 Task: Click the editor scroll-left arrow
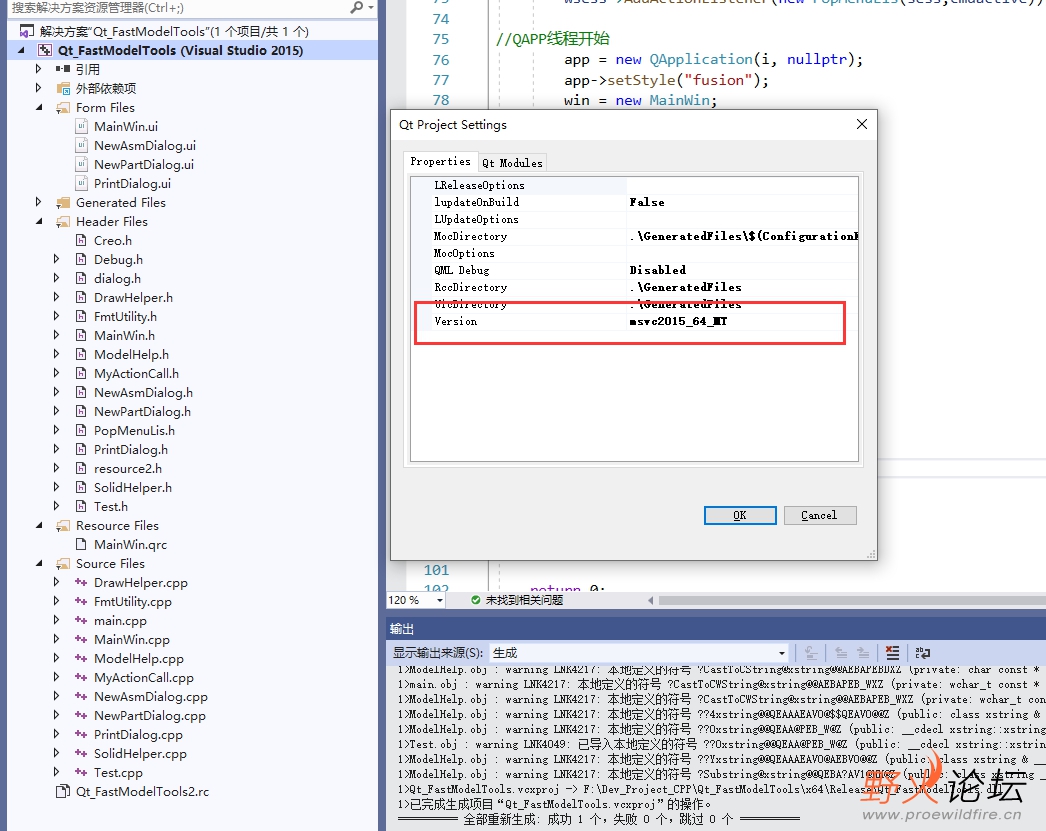(650, 600)
